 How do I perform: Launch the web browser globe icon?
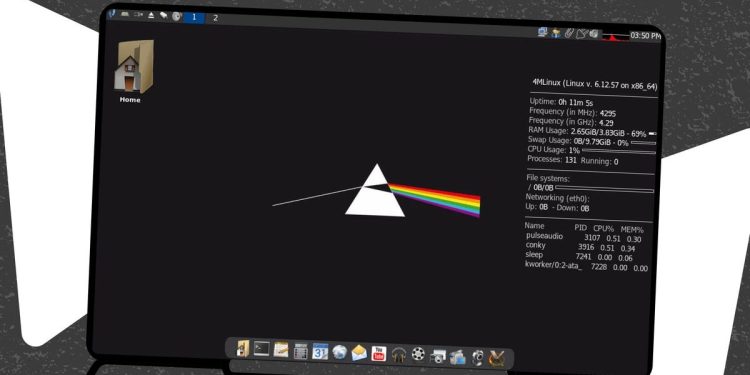click(339, 353)
